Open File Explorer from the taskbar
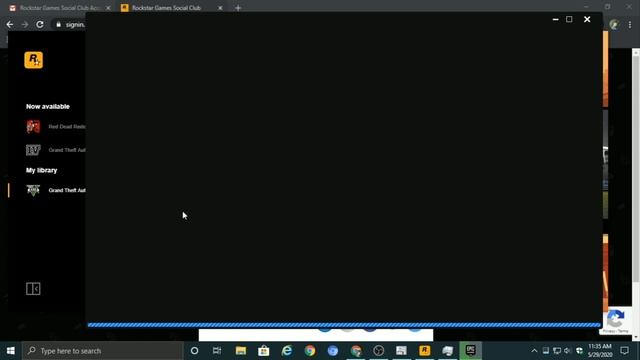This screenshot has width=640, height=360. point(241,351)
